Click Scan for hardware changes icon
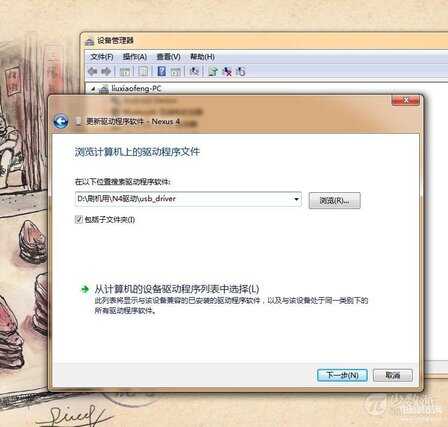The image size is (448, 427). click(x=194, y=71)
